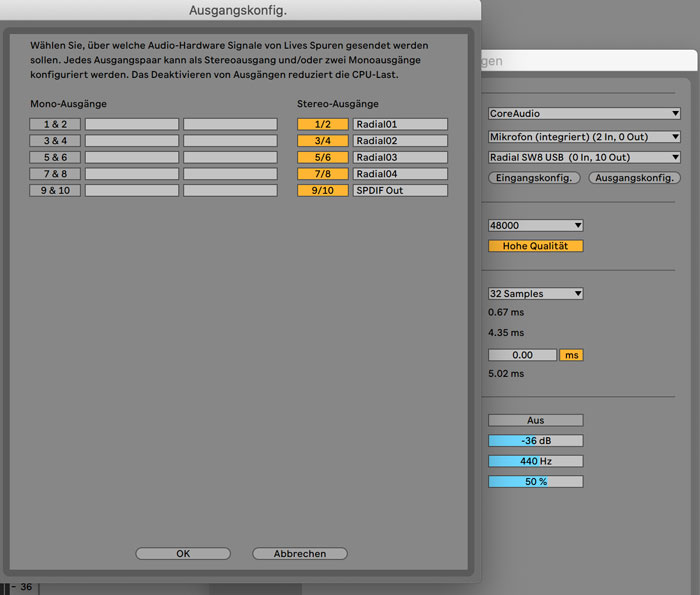Image resolution: width=700 pixels, height=595 pixels.
Task: Enable mono outputs 1 & 2
Action: [55, 124]
